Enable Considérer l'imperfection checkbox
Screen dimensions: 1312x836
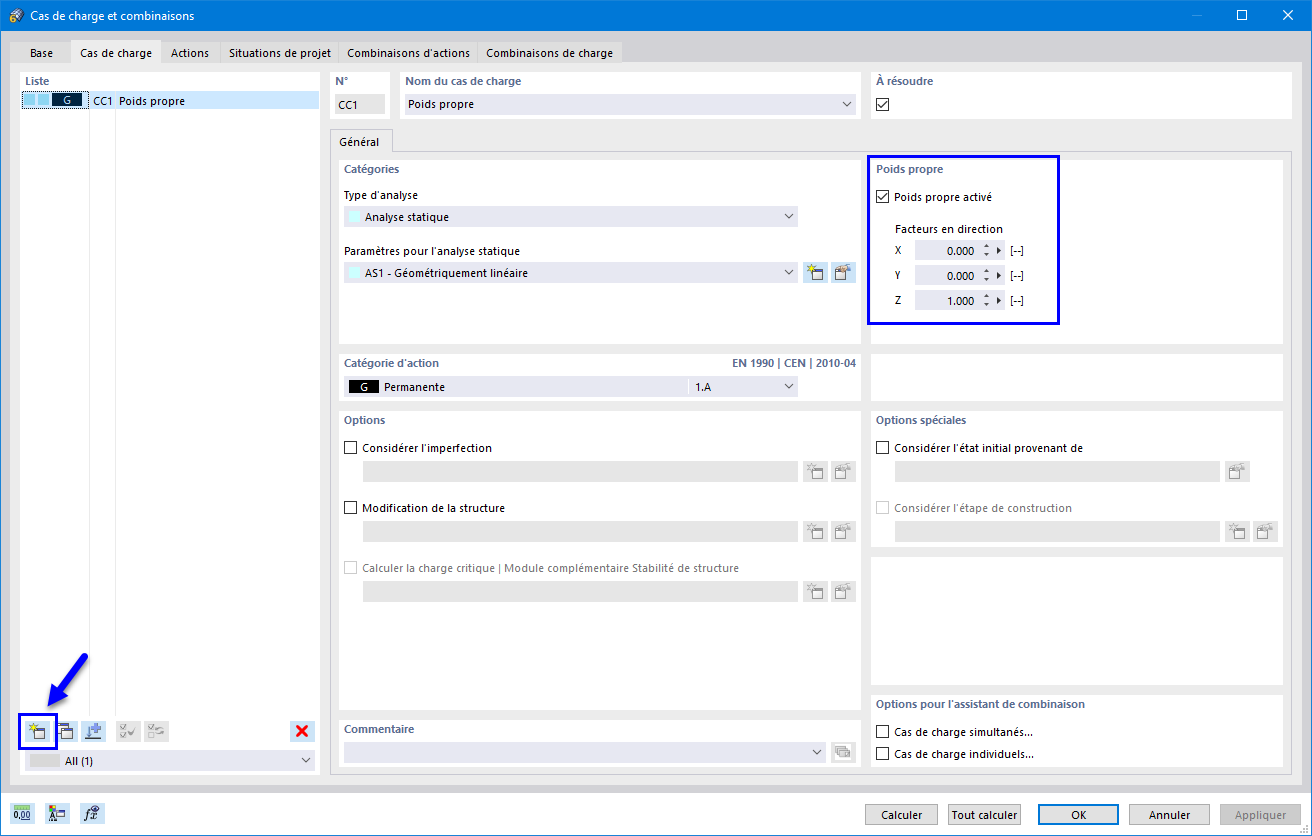click(350, 448)
